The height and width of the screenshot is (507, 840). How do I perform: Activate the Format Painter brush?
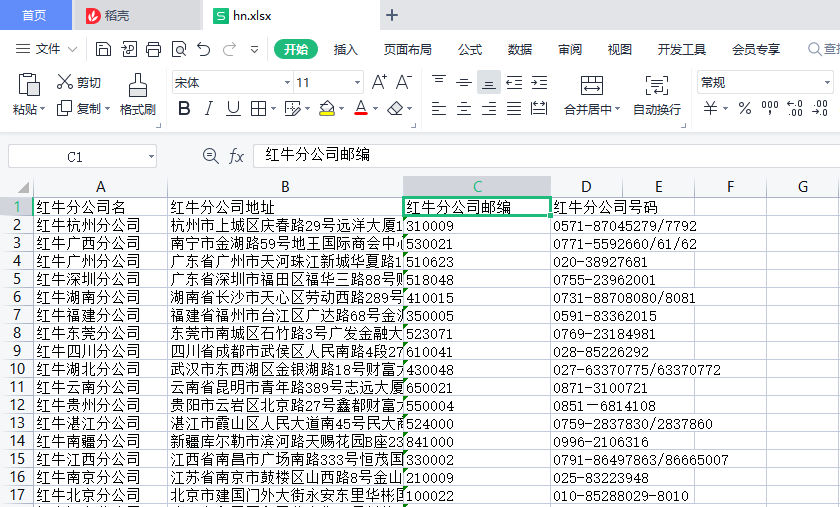click(x=138, y=94)
